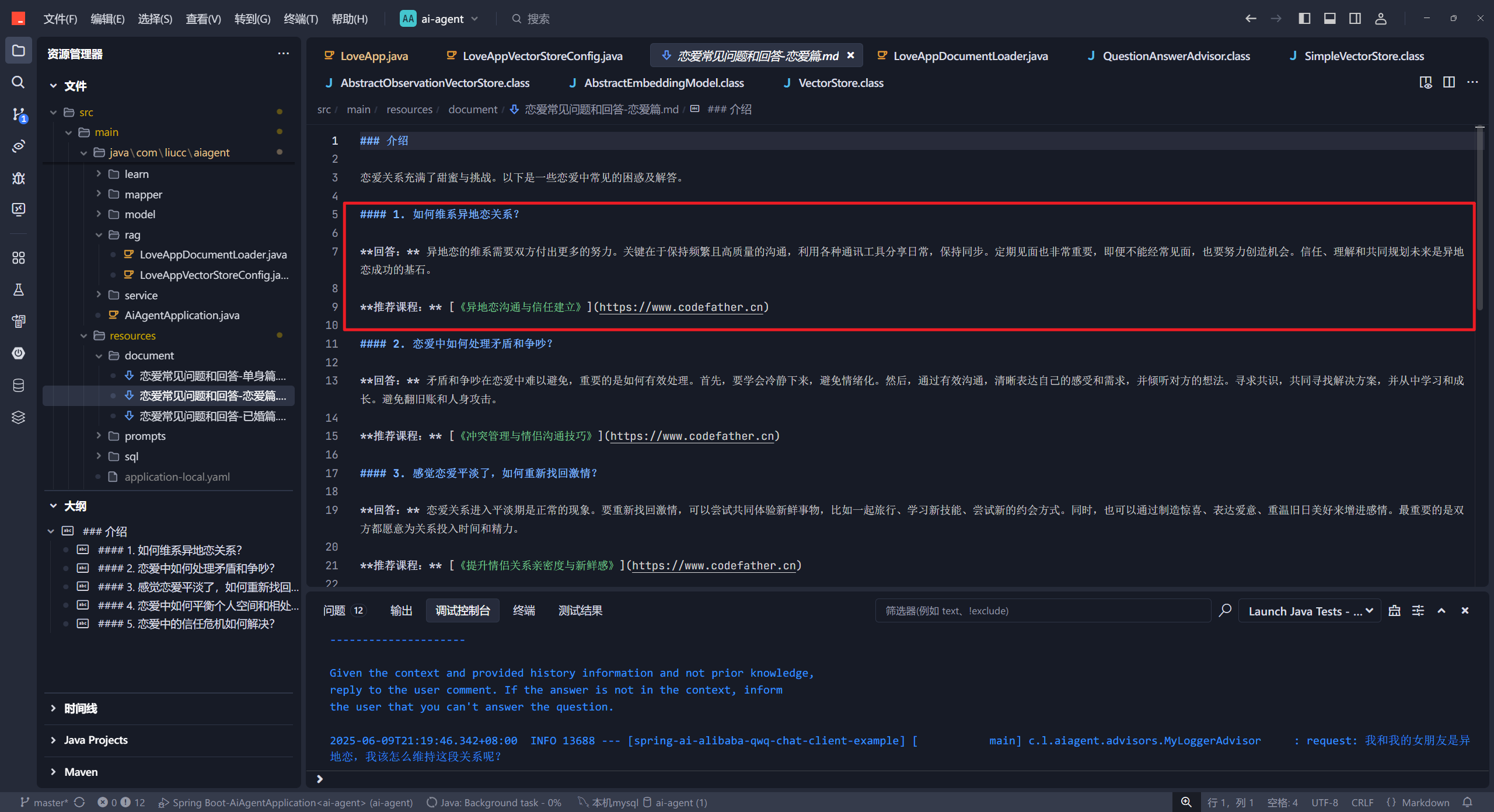Click the notifications bell in status bar

point(1467,803)
